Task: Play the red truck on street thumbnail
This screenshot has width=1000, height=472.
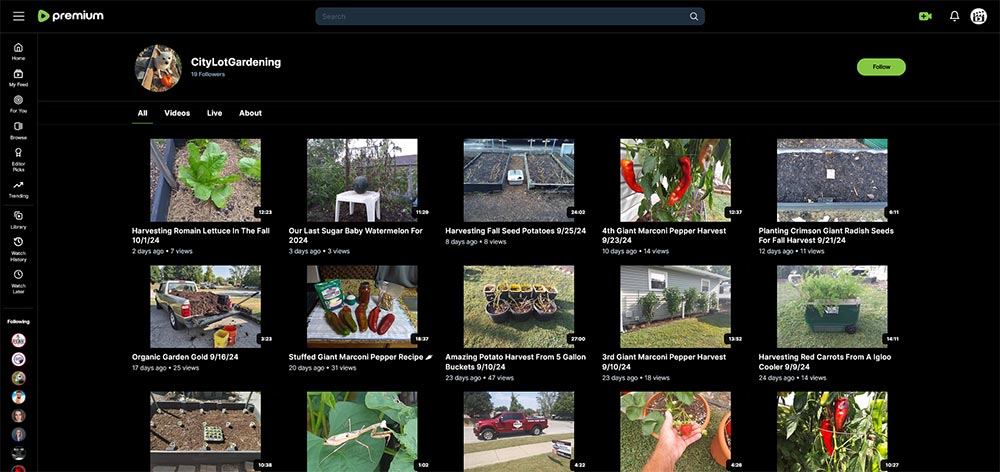Action: [x=518, y=432]
